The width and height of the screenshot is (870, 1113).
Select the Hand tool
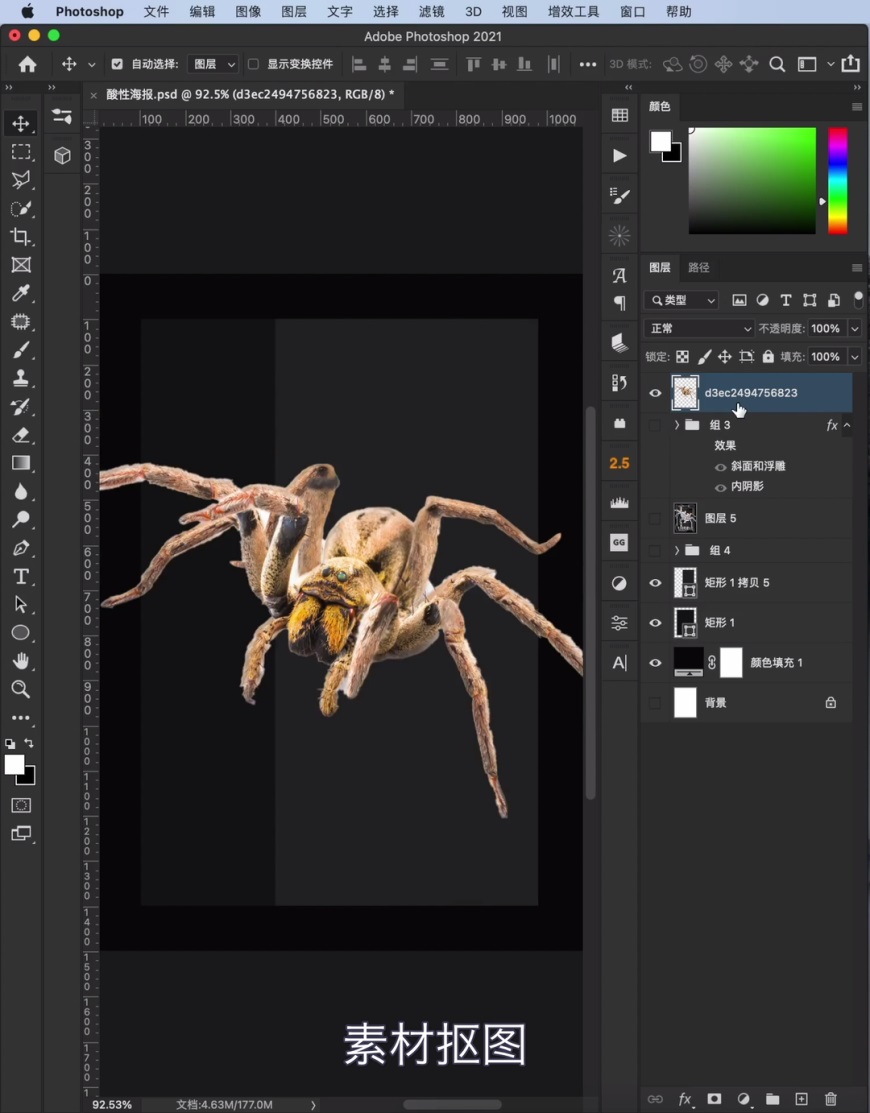(21, 661)
